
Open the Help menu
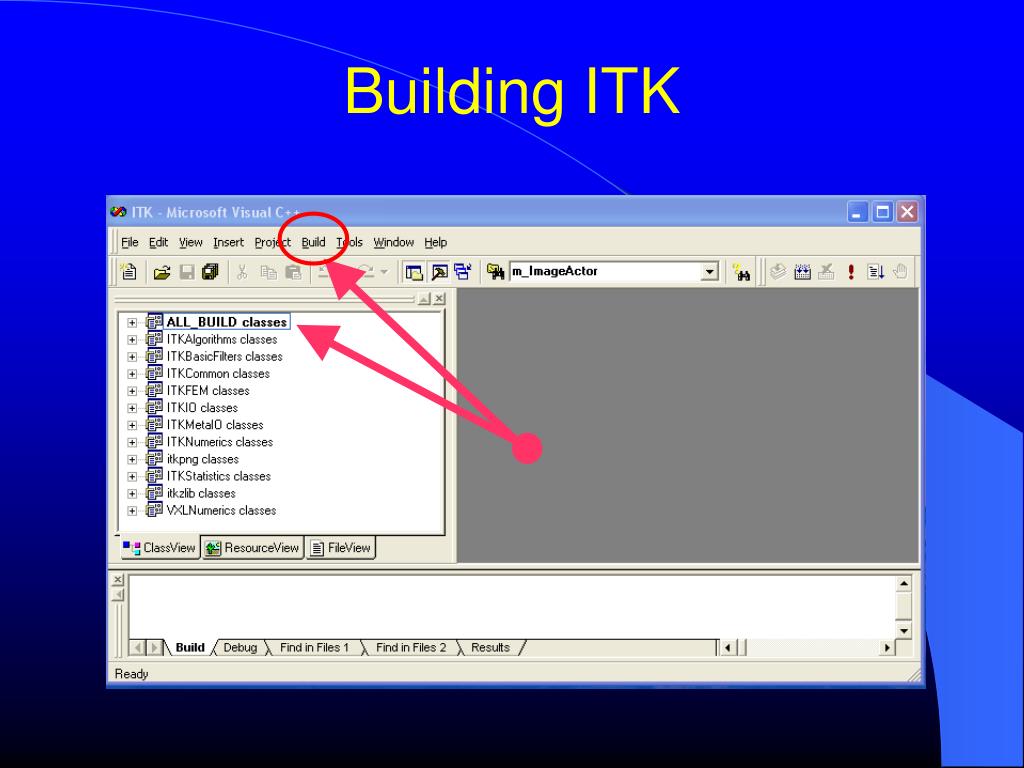click(x=436, y=242)
